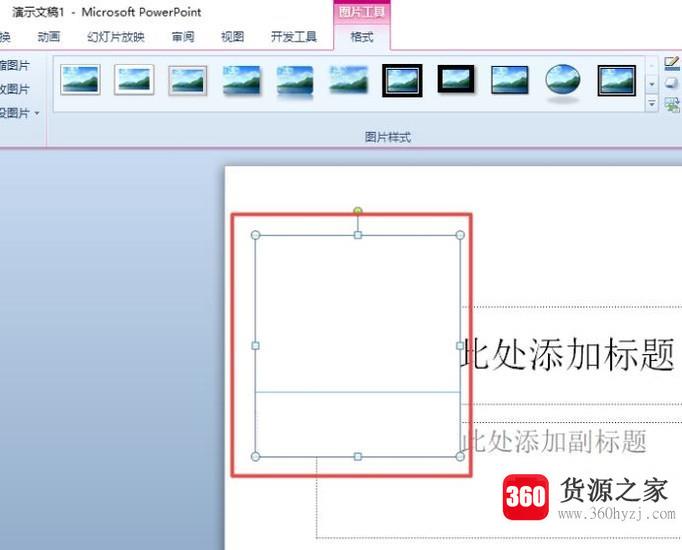682x550 pixels.
Task: Click the 重设图片 reset picture command
Action: point(14,113)
